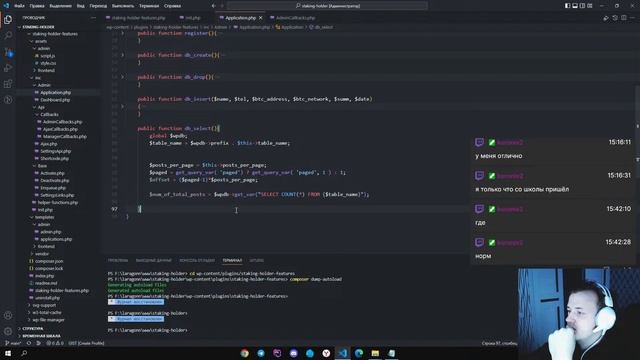Open Dashboard.php in the explorer

click(x=55, y=100)
